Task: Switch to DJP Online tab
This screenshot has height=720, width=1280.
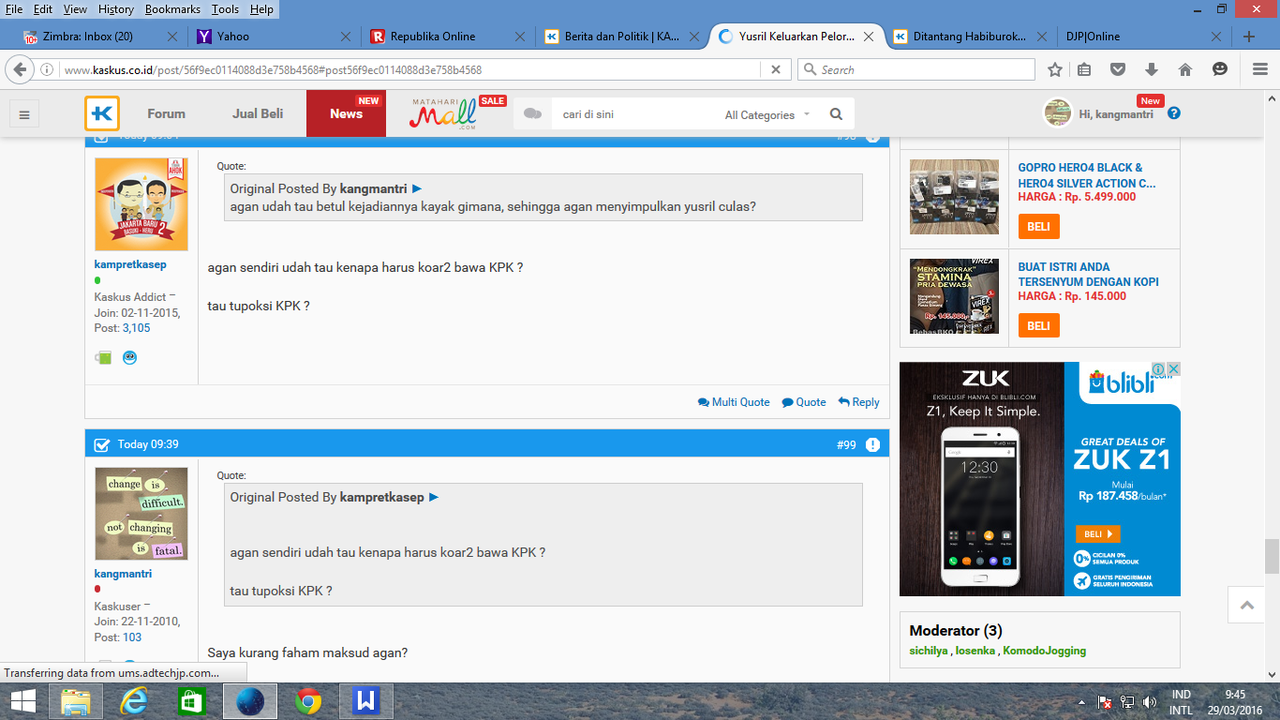Action: [1142, 36]
